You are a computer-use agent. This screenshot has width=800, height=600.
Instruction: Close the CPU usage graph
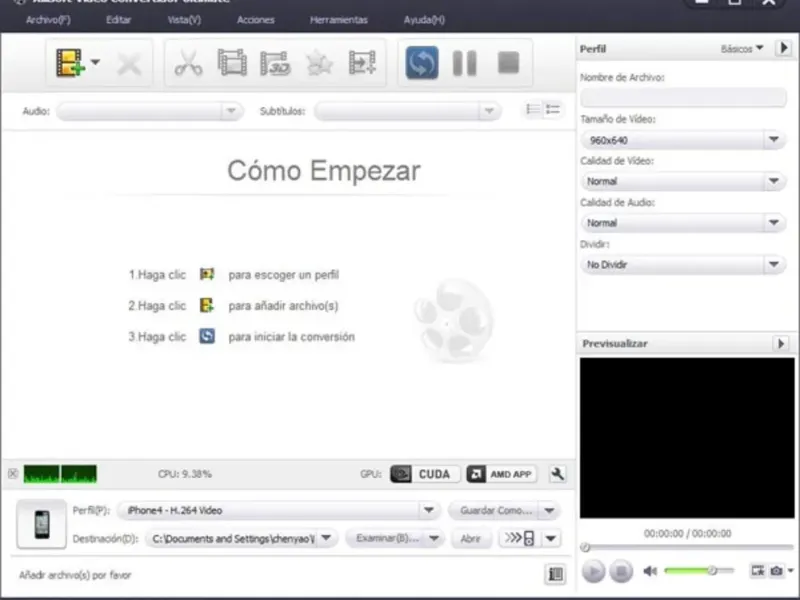(x=13, y=474)
